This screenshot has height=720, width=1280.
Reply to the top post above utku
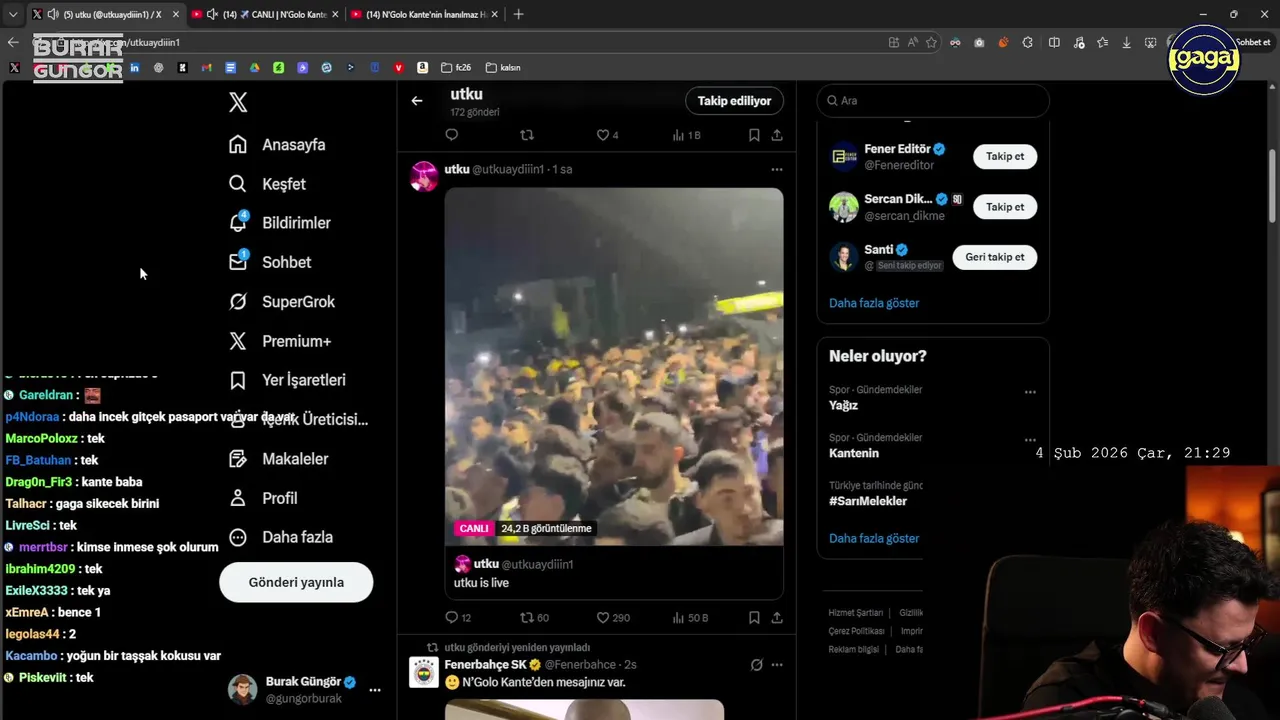click(x=452, y=135)
